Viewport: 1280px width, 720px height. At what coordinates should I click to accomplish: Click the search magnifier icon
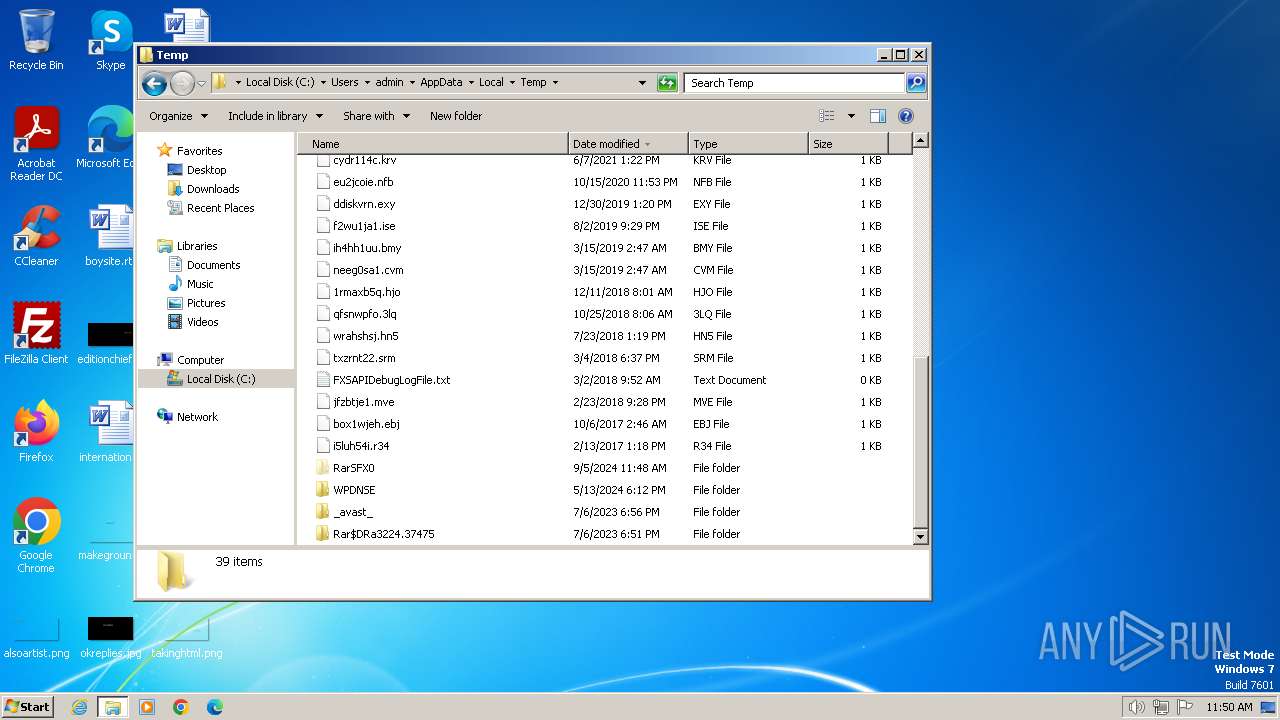(x=916, y=83)
